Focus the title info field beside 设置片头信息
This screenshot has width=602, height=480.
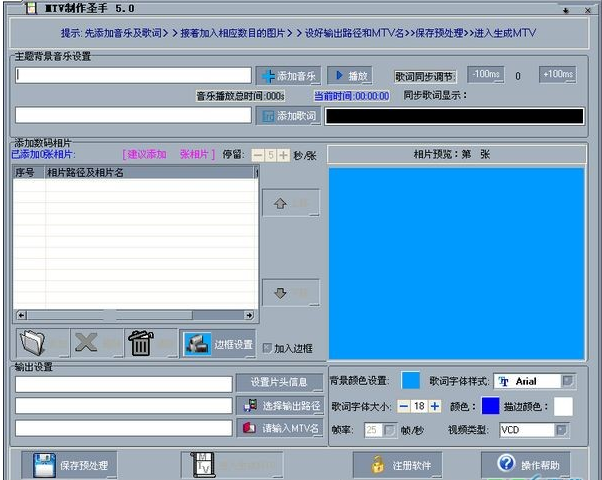pos(124,384)
